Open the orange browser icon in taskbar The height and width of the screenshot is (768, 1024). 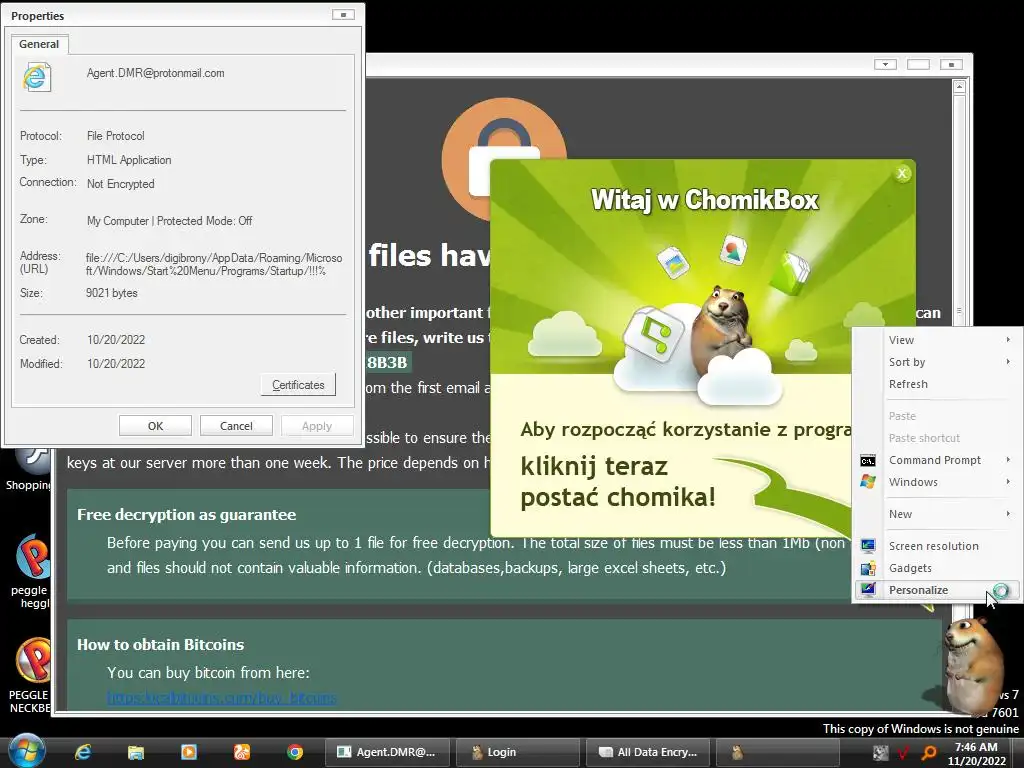[x=242, y=752]
